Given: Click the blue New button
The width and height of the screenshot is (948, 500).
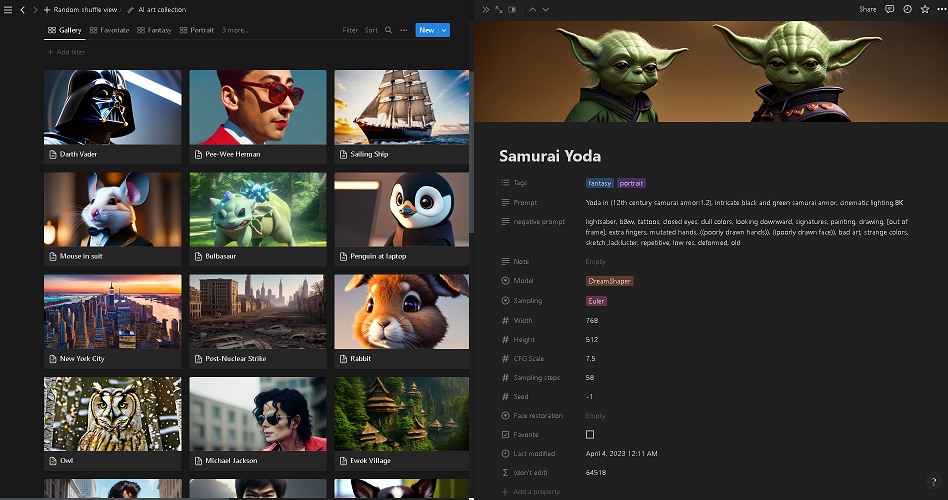Looking at the screenshot, I should [427, 30].
